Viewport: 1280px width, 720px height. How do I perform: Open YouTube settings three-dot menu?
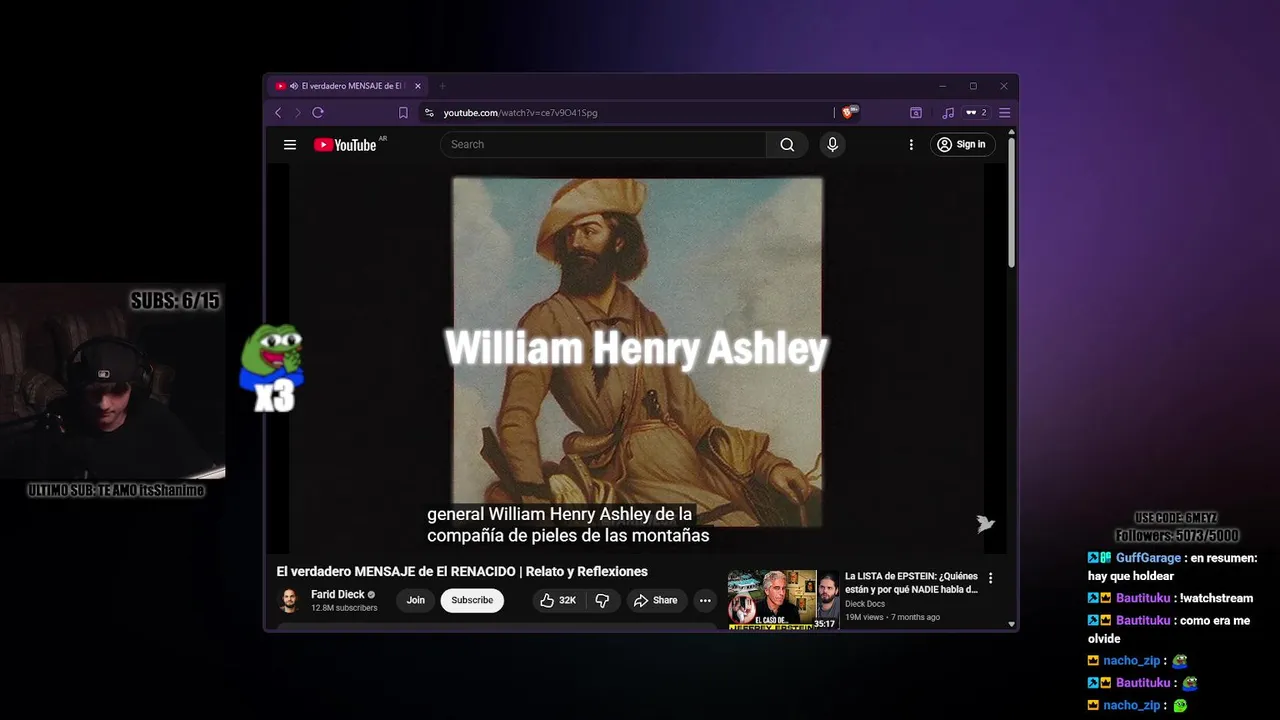pyautogui.click(x=911, y=145)
